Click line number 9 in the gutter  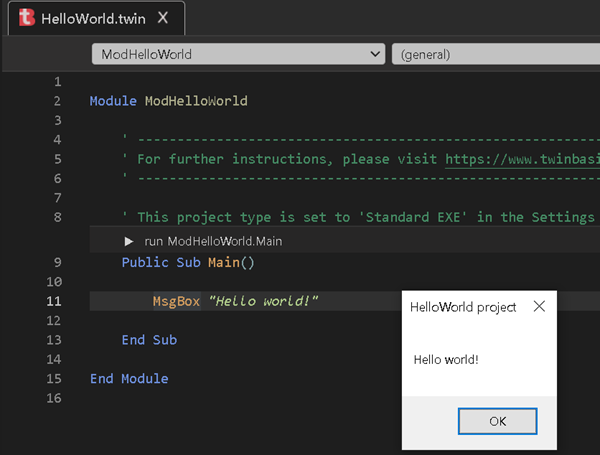(57, 263)
